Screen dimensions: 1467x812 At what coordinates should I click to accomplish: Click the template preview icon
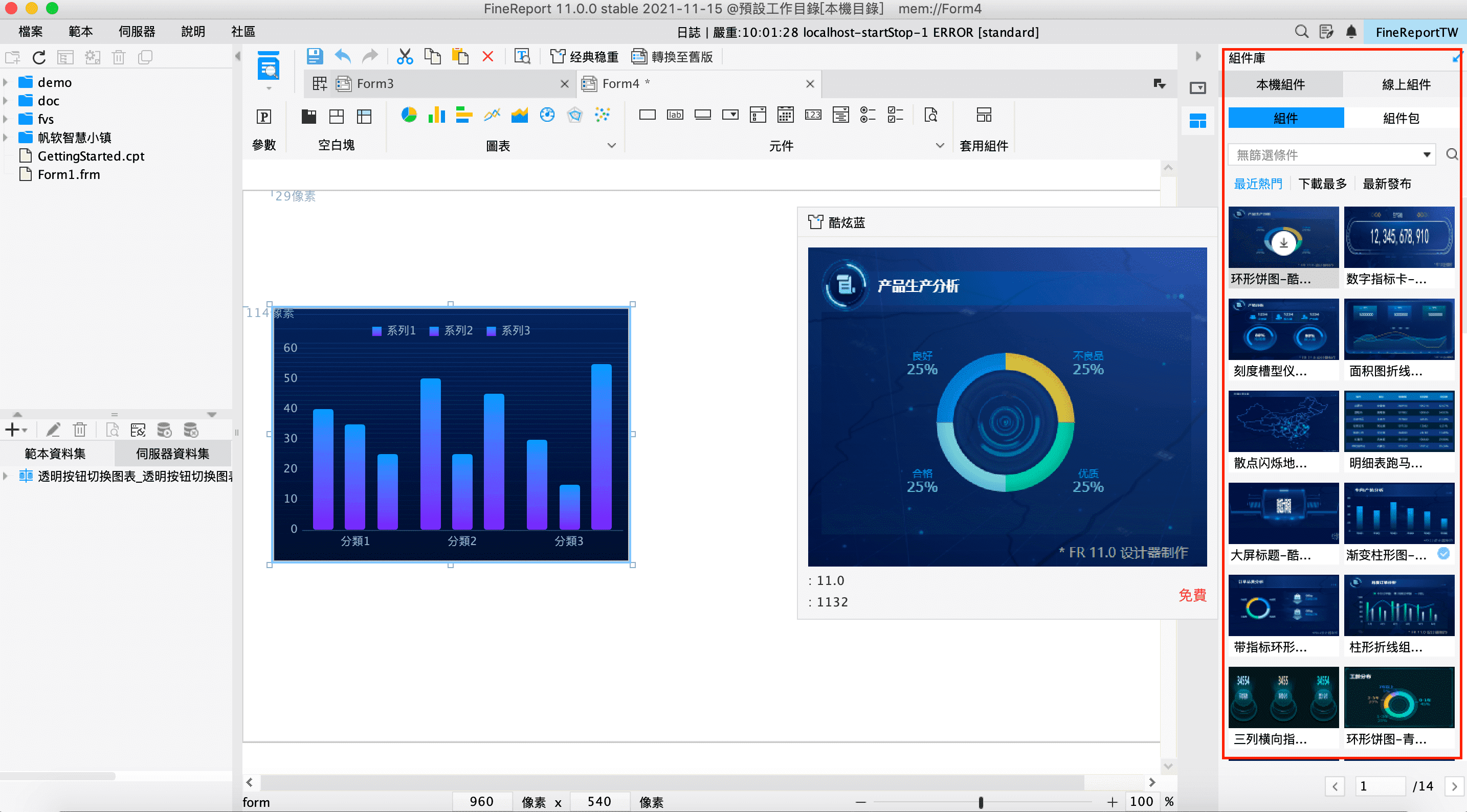522,56
